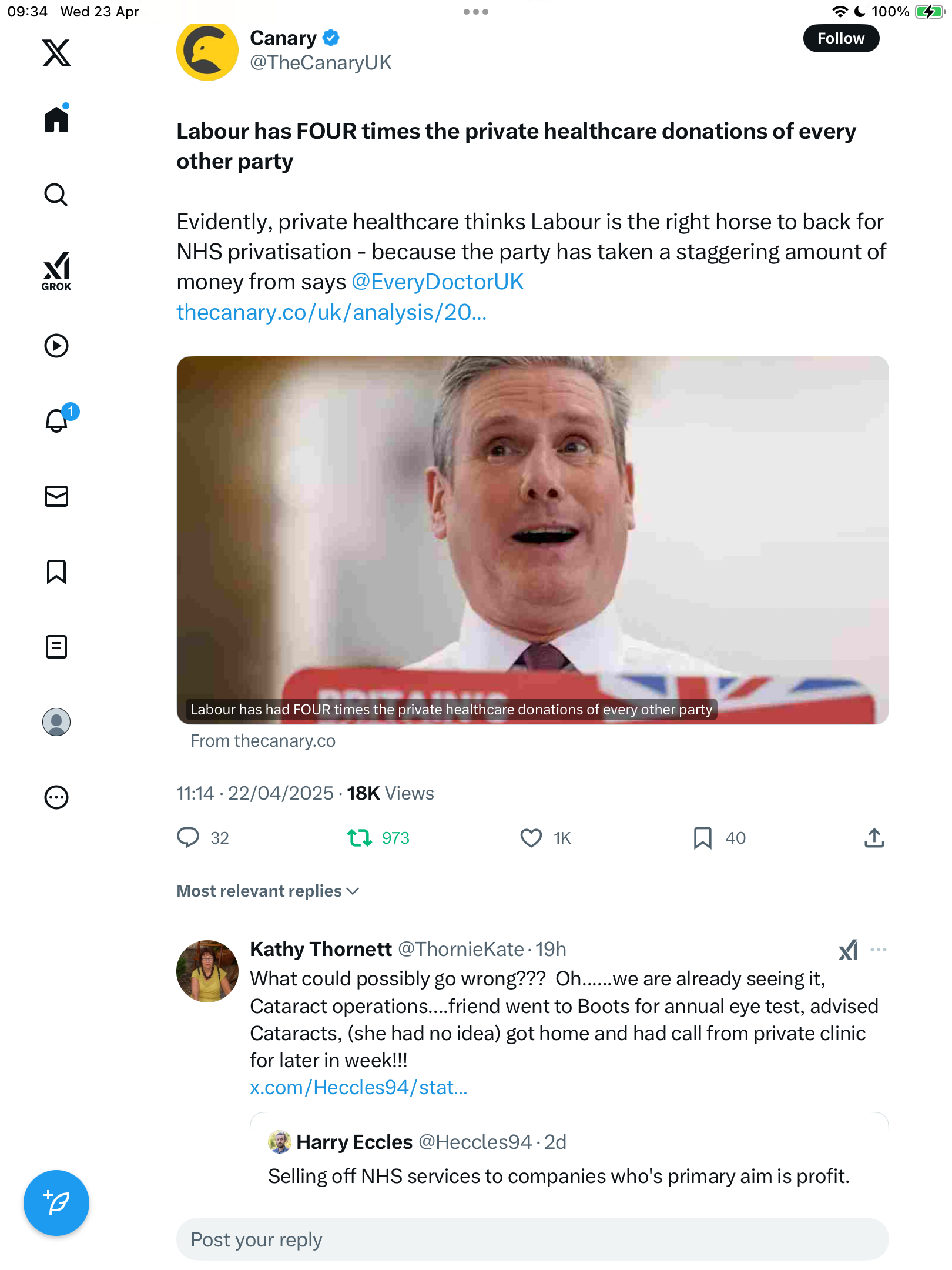Expand Most relevant replies sorting
The width and height of the screenshot is (952, 1270).
point(268,891)
